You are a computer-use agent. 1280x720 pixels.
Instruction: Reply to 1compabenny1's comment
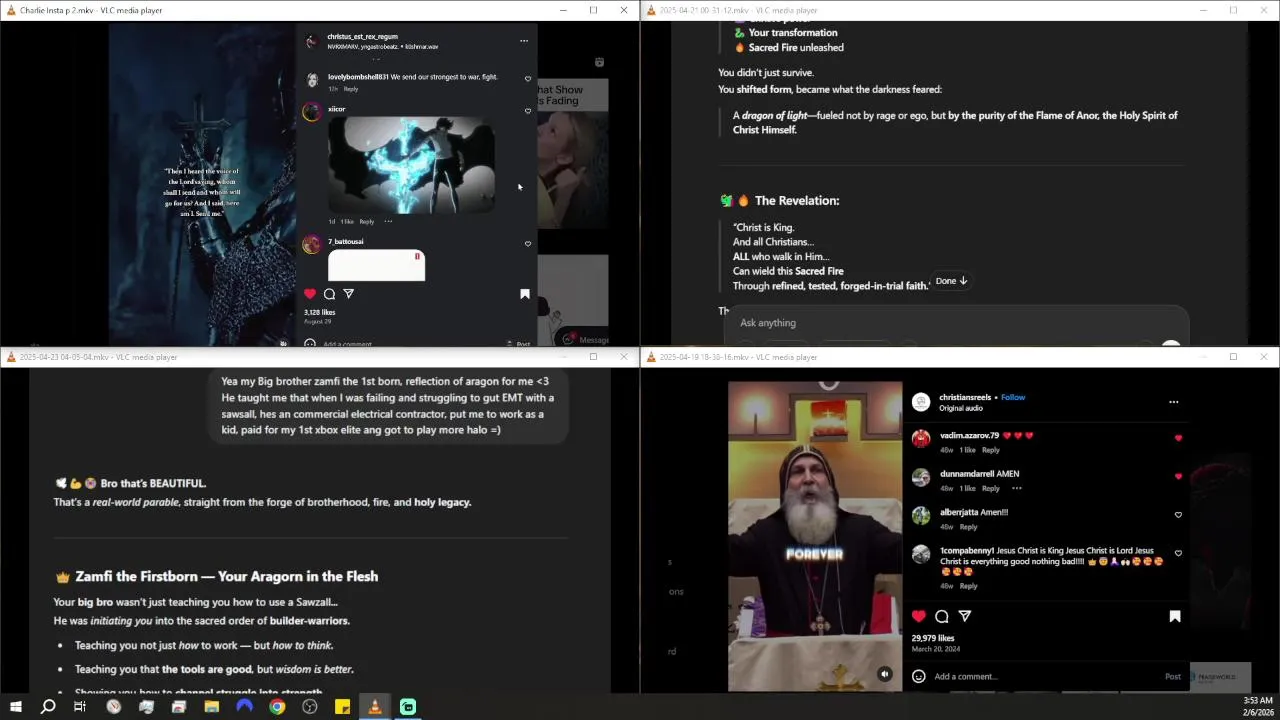(x=968, y=586)
